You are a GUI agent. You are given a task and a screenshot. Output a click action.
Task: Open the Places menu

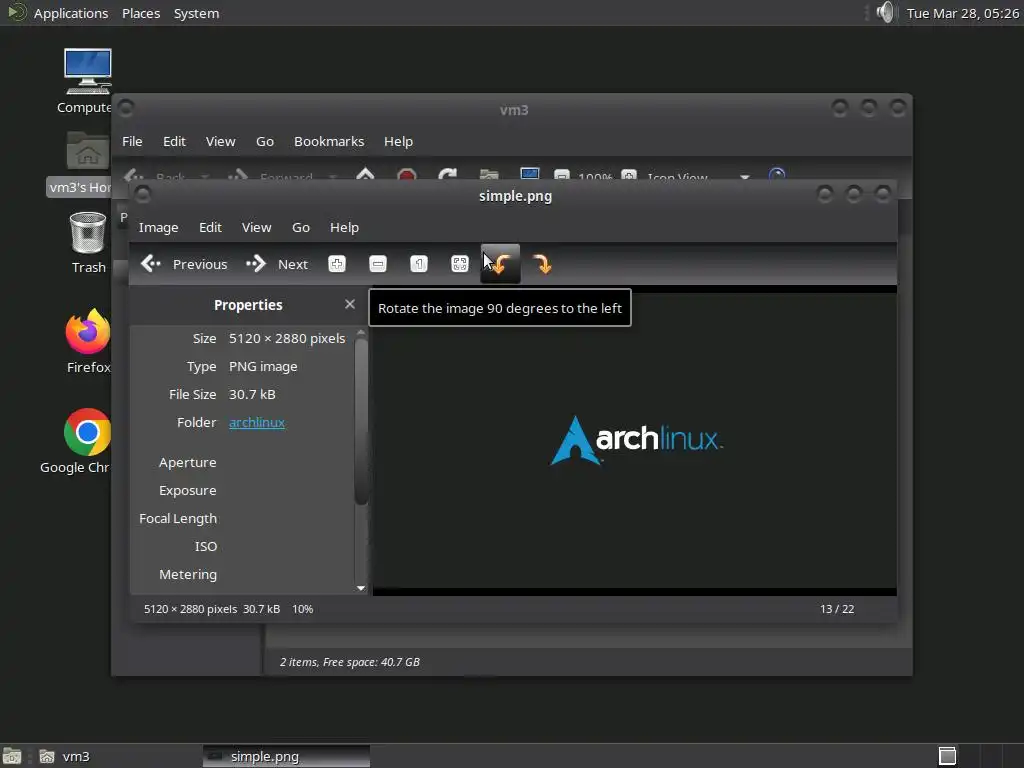141,13
